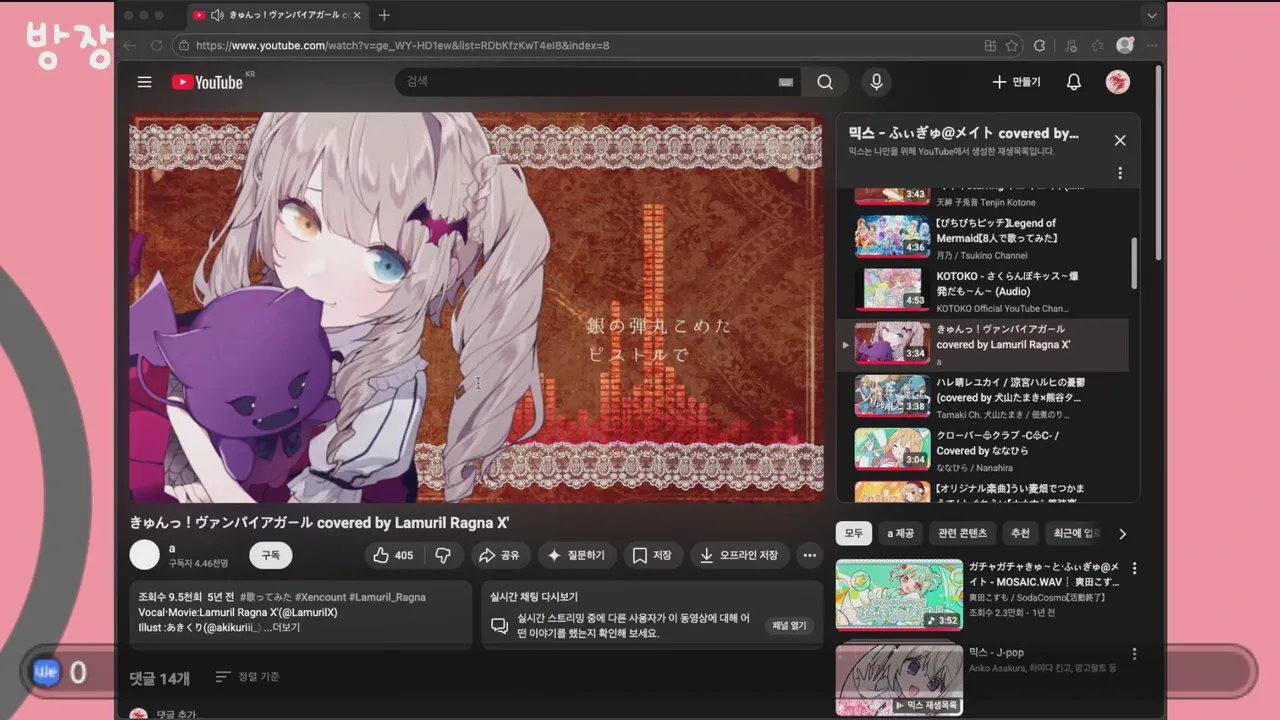Open the browser three-dot settings menu
The height and width of the screenshot is (720, 1280).
(1152, 45)
